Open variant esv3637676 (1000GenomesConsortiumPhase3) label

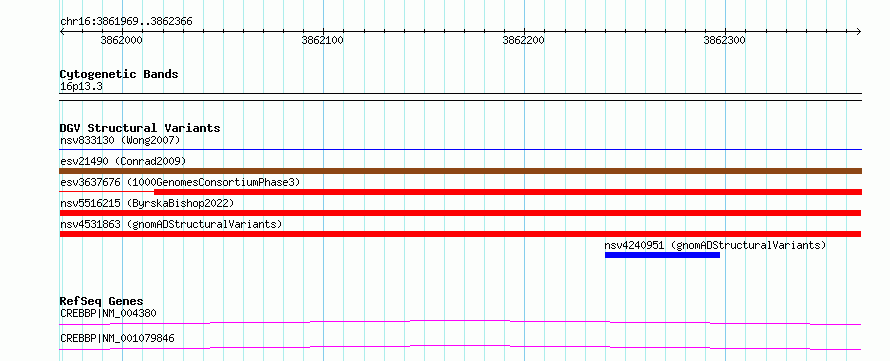click(x=180, y=182)
